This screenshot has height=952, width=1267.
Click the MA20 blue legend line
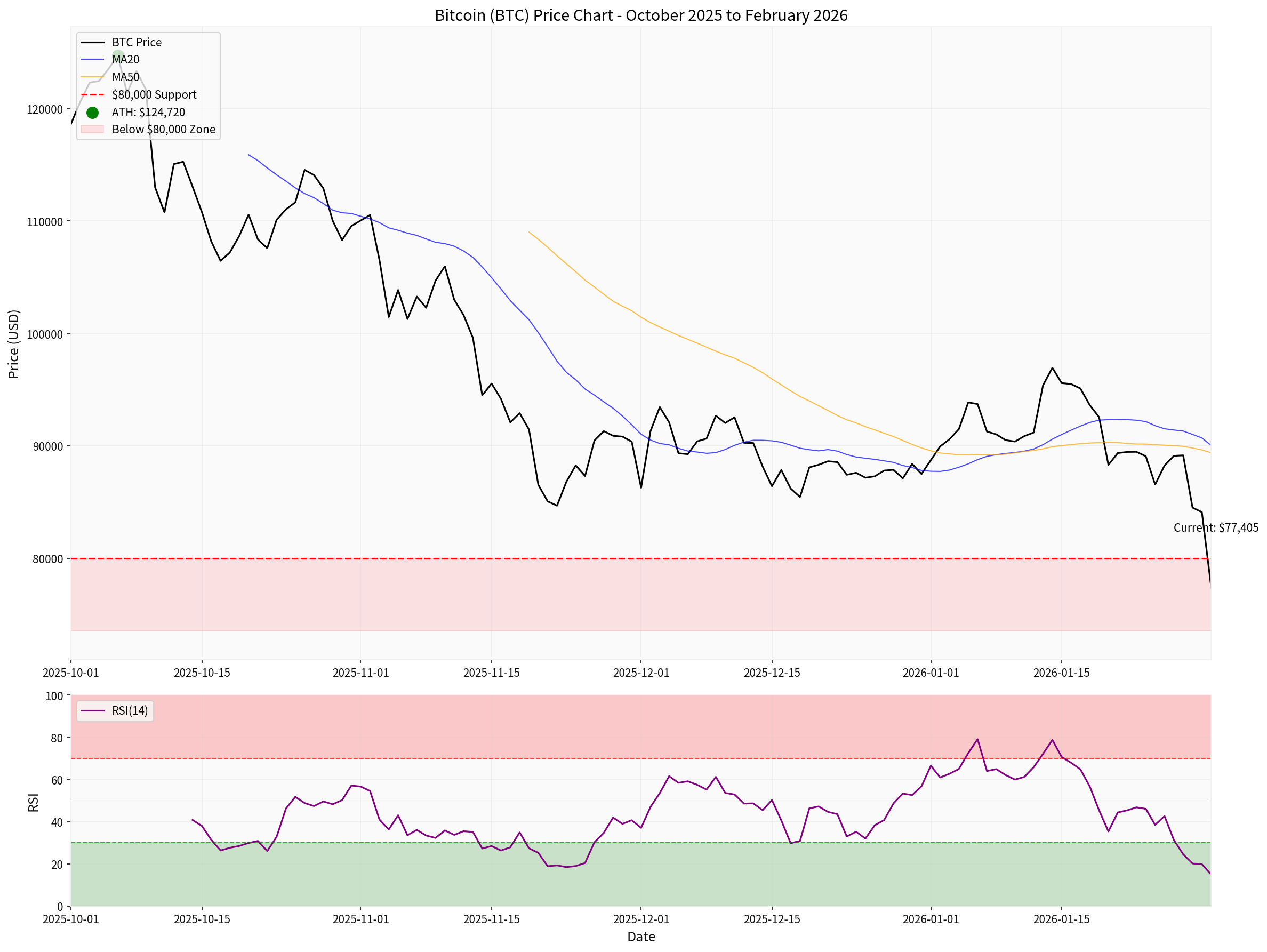(x=92, y=60)
